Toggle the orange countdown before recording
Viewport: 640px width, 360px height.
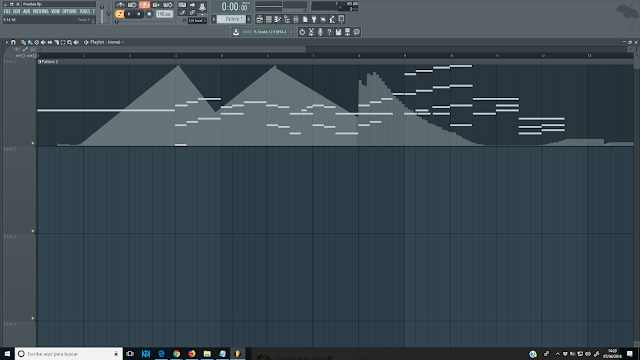click(x=144, y=5)
